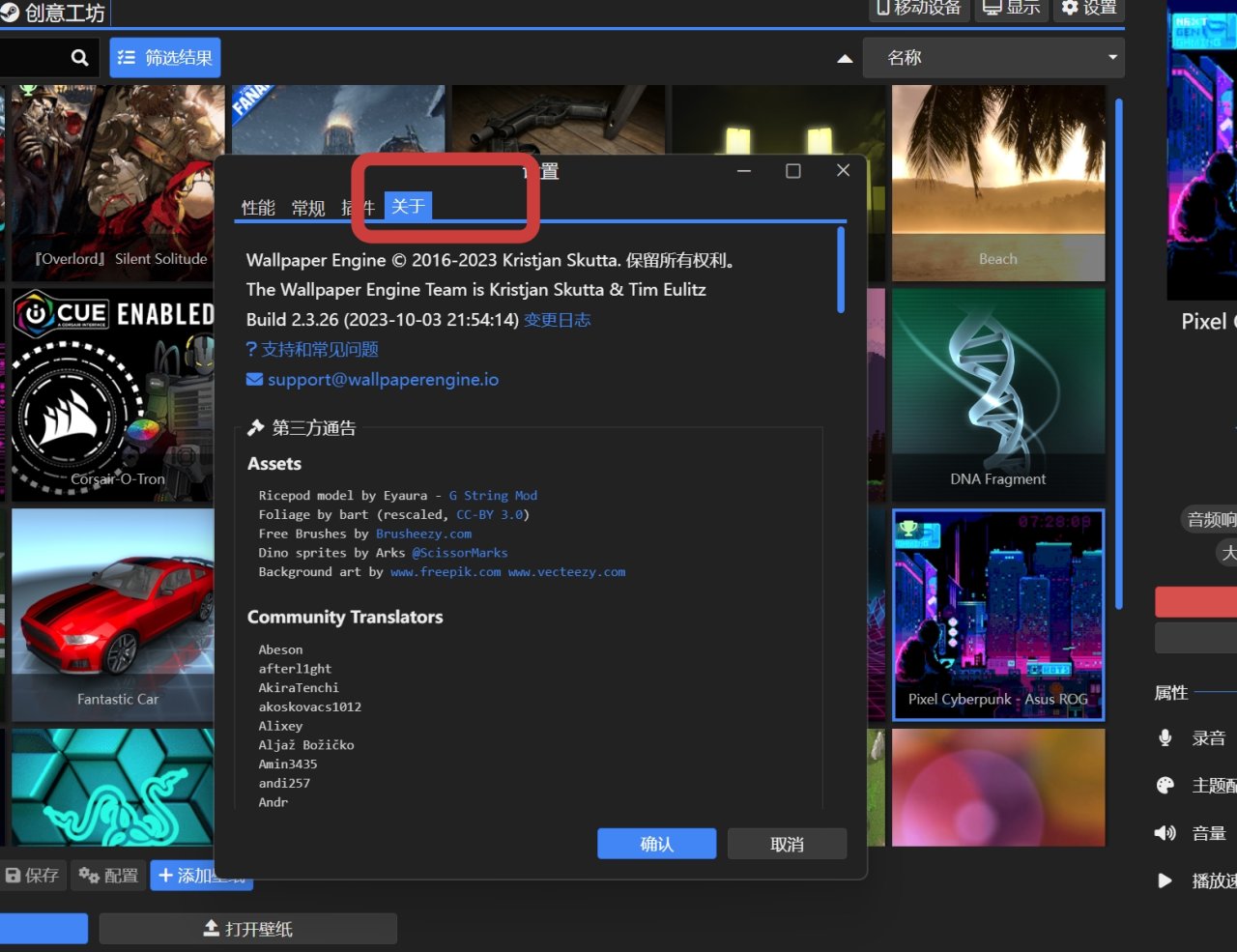Select the Corsair-O-Tron wallpaper thumbnail
This screenshot has height=952, width=1237.
[x=112, y=394]
